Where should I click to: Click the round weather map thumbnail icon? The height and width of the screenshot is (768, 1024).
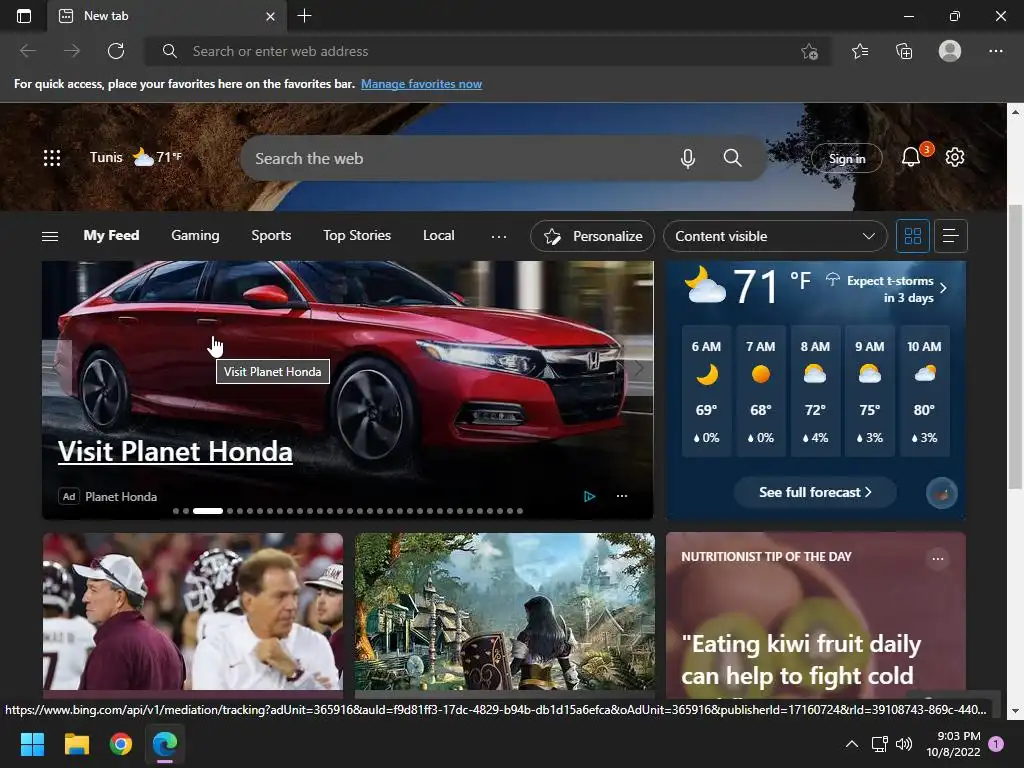pos(942,492)
